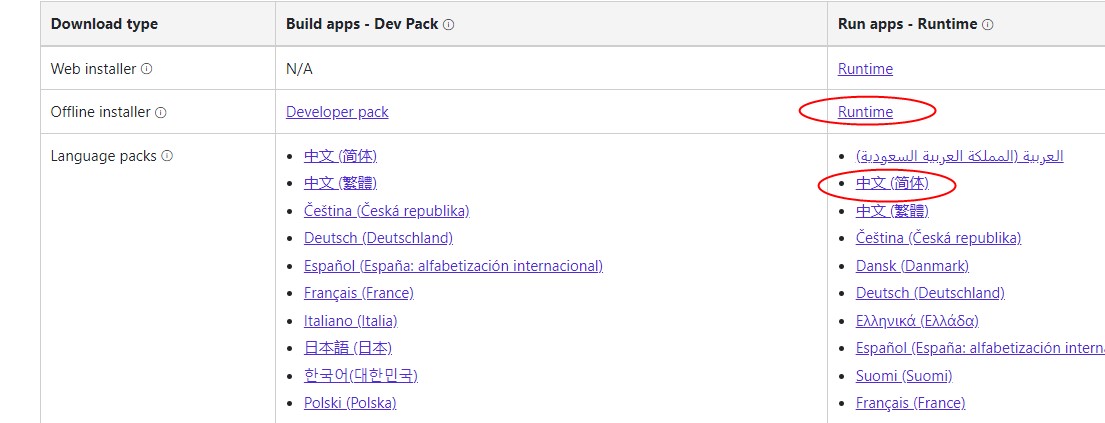Open Čeština Dev Pack language pack

coord(387,211)
